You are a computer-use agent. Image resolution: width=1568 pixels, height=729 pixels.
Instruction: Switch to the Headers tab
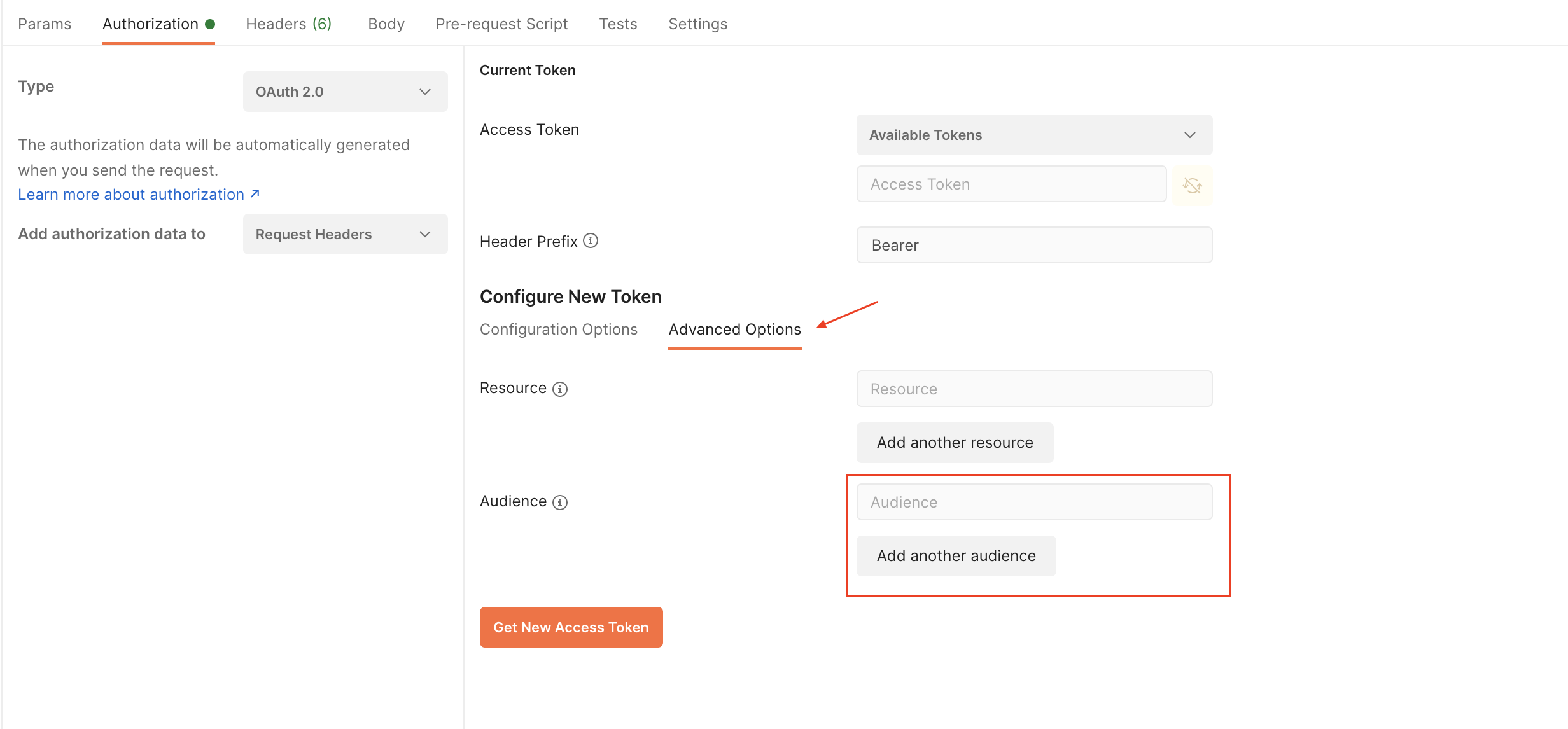click(x=288, y=24)
